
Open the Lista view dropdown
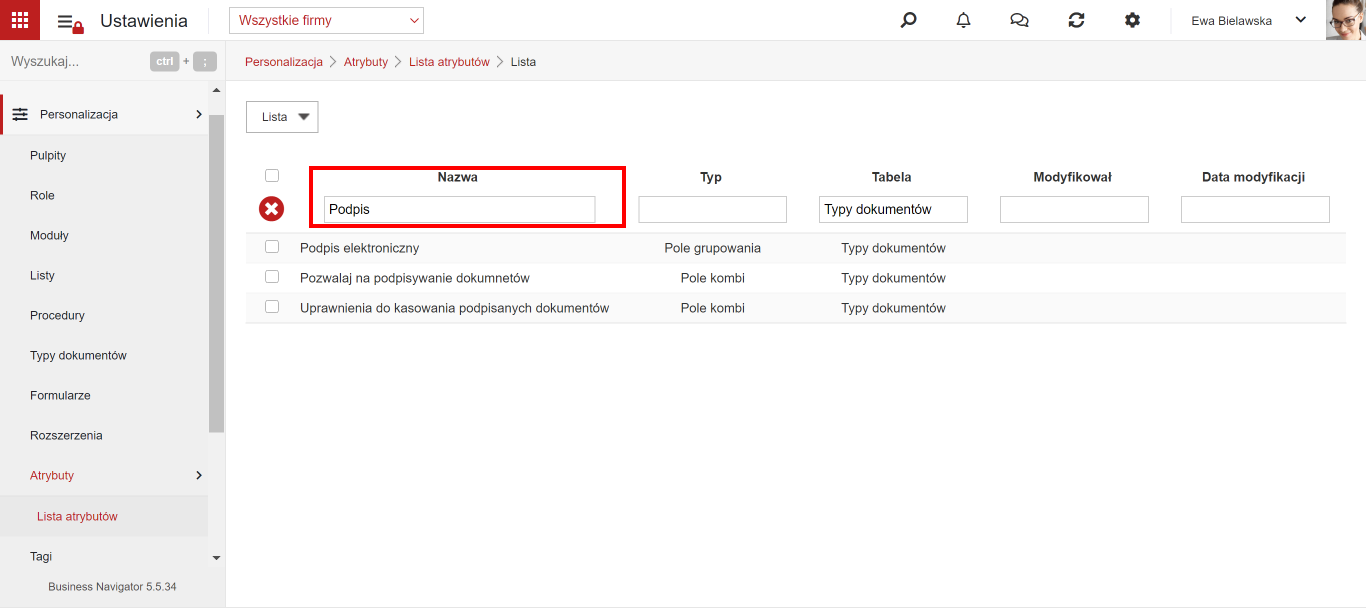tap(282, 117)
